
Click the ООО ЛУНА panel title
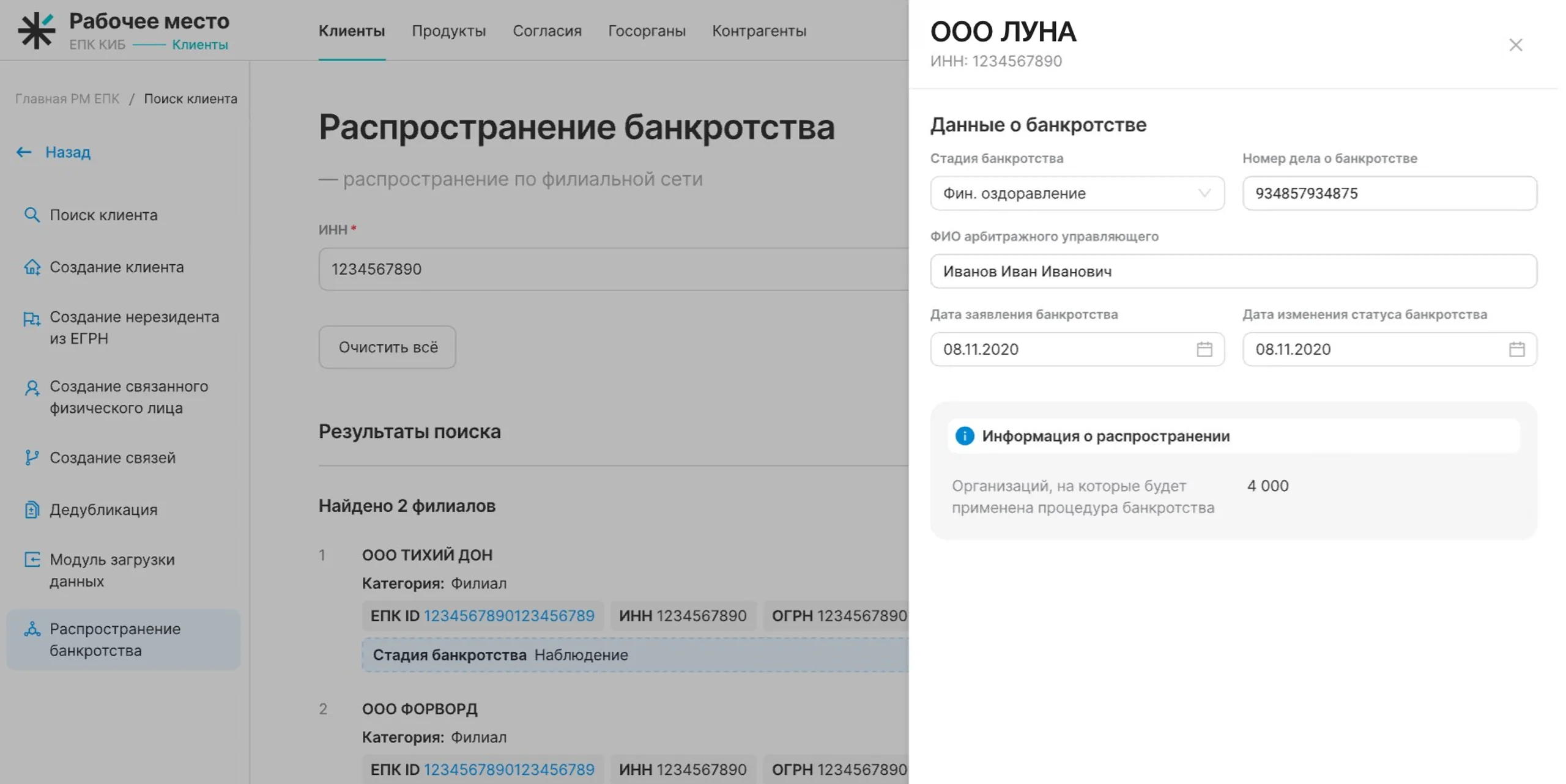click(x=1003, y=31)
